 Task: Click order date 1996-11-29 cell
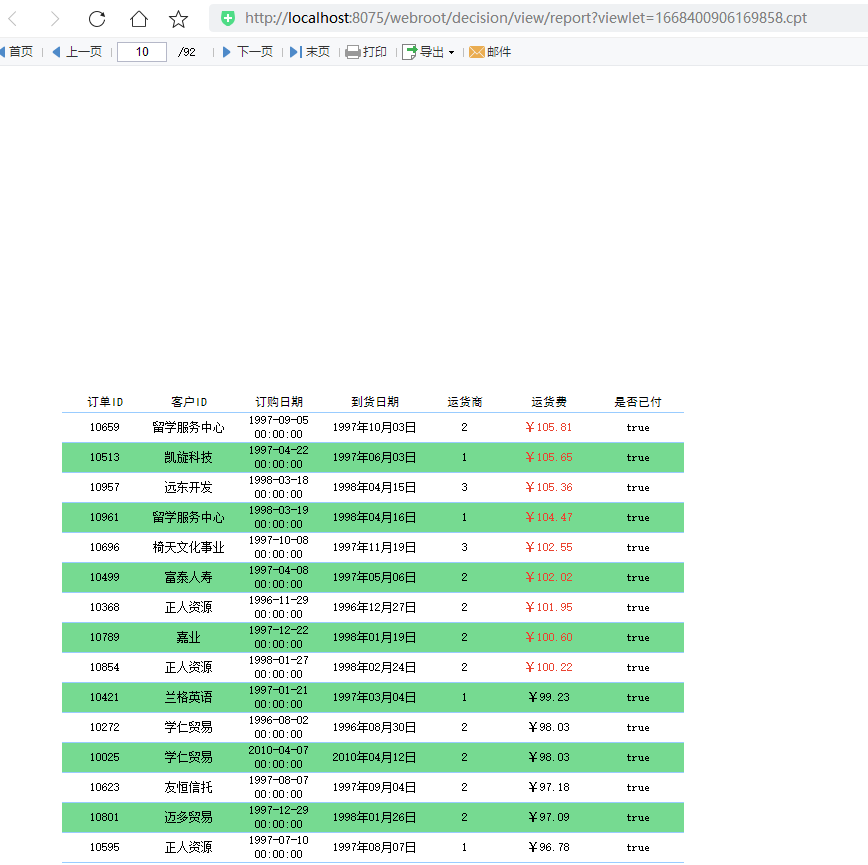[x=278, y=607]
